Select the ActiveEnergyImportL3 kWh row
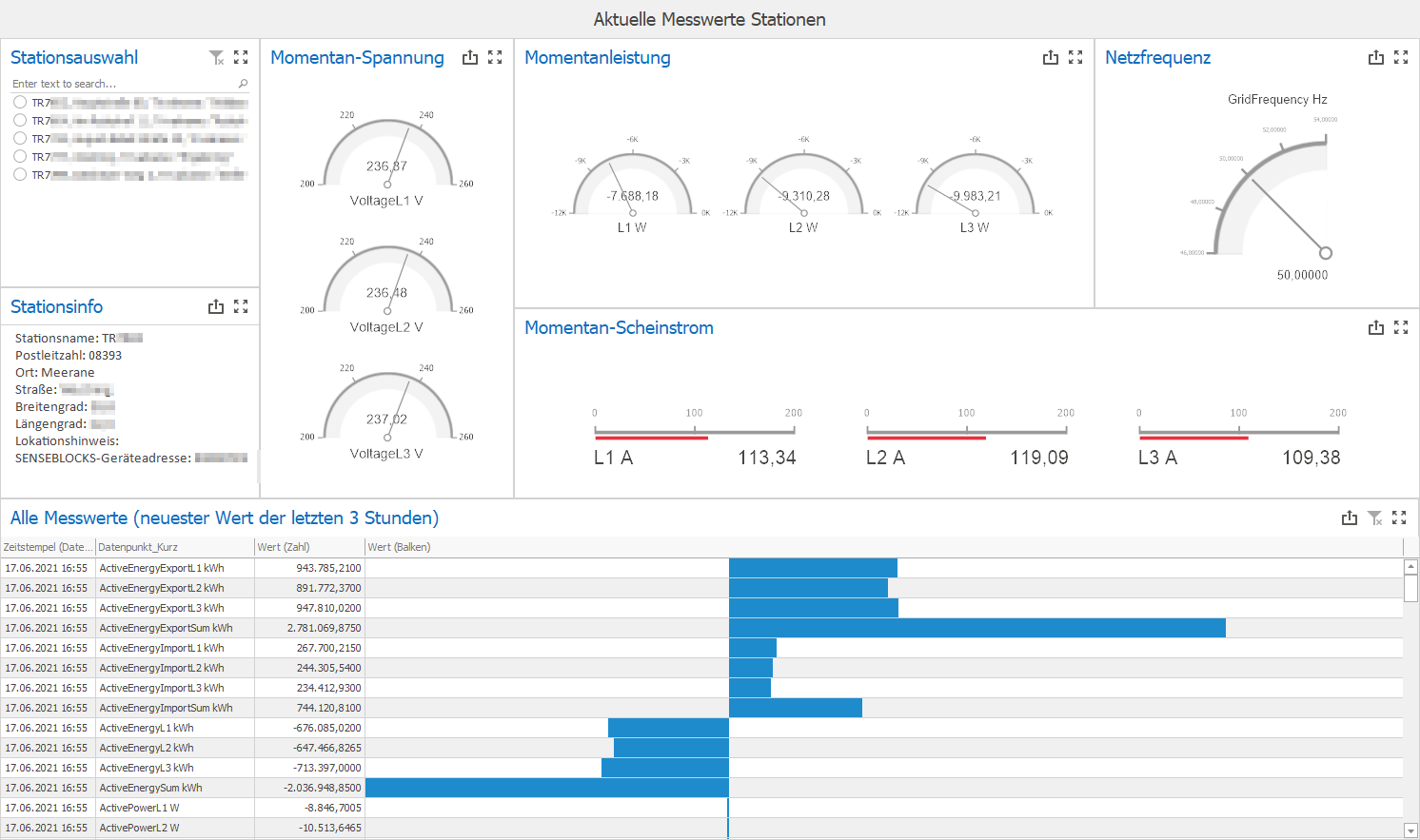 pos(701,688)
